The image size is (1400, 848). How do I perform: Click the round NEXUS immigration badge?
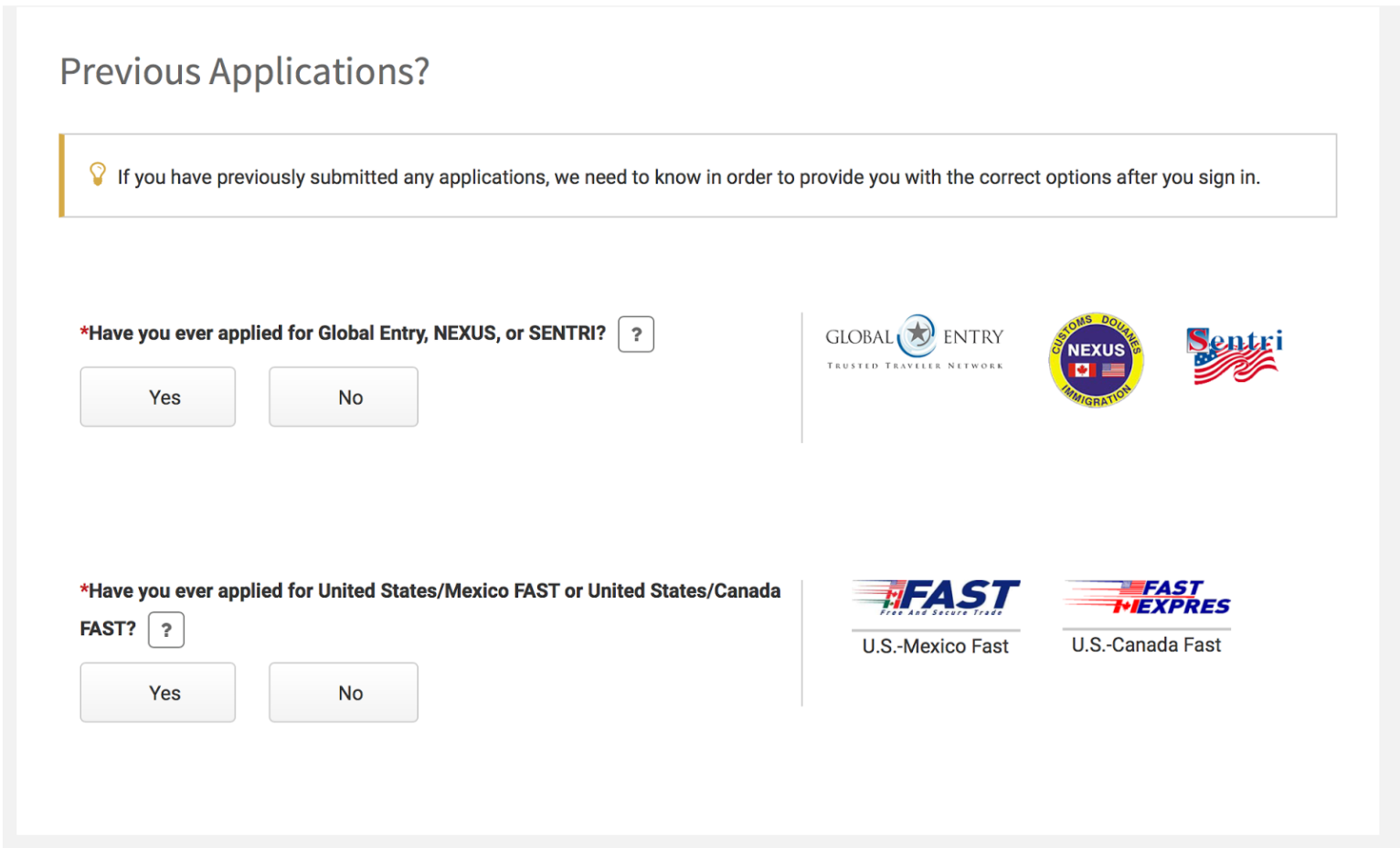[x=1096, y=360]
